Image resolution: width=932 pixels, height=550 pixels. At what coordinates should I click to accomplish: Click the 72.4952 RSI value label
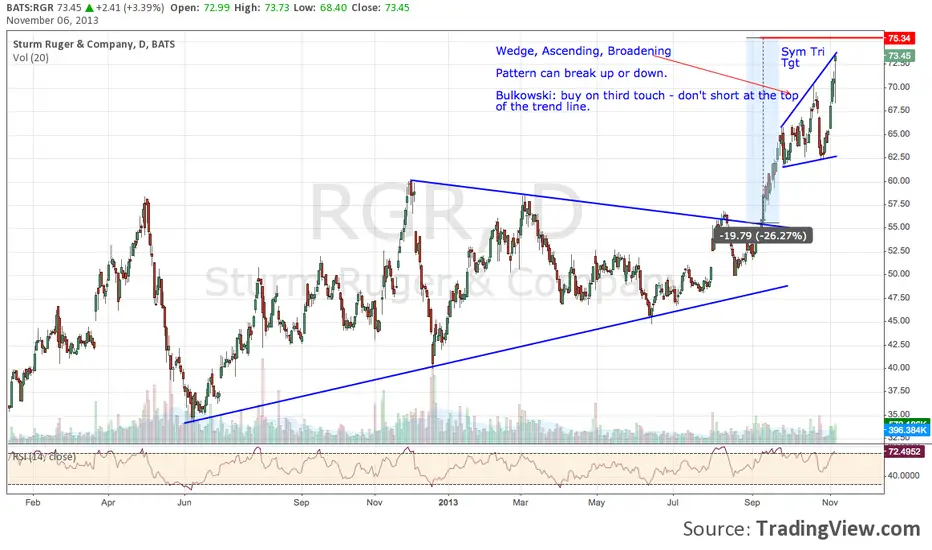tap(904, 452)
